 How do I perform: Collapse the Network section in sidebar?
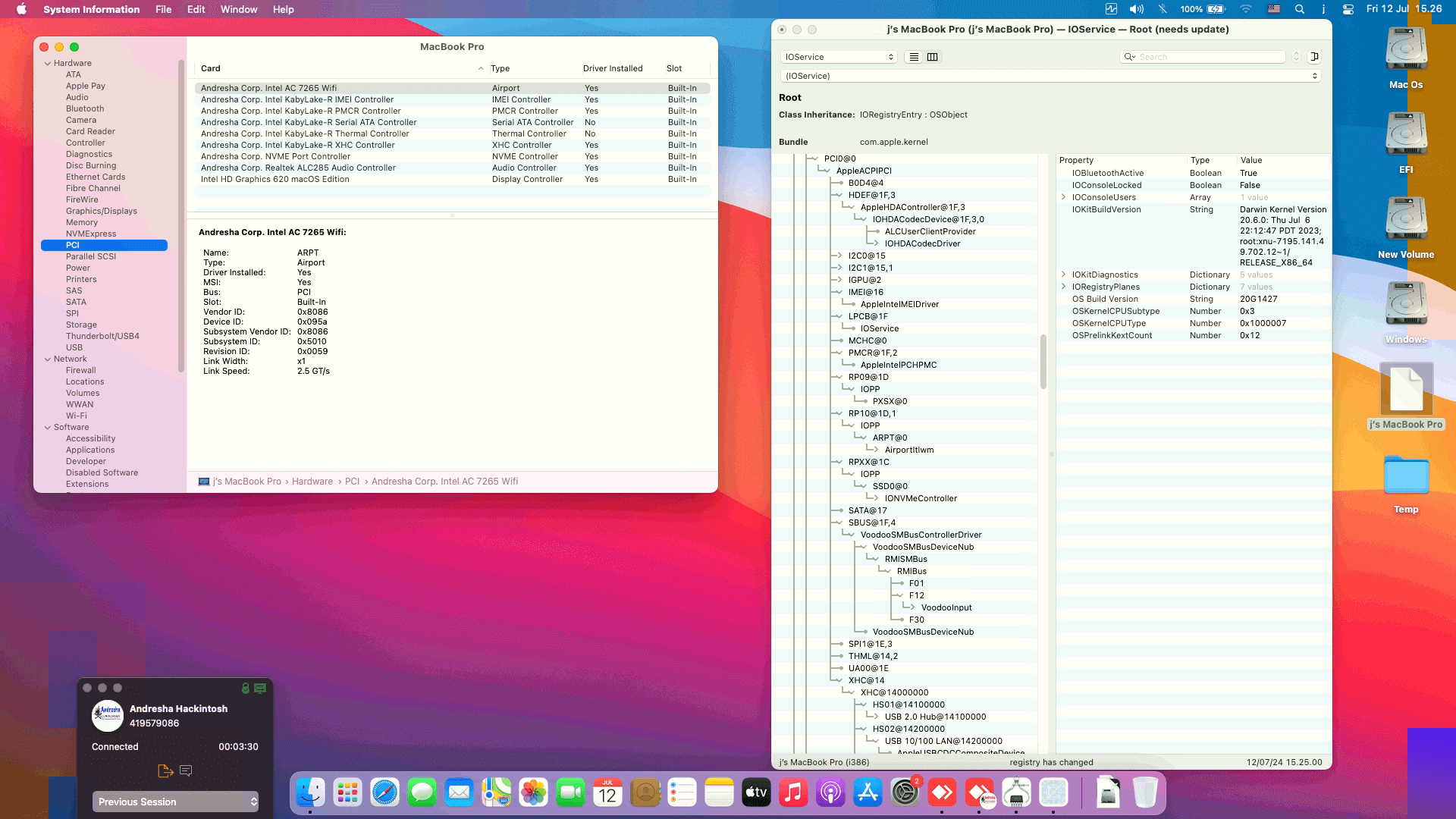pyautogui.click(x=48, y=359)
